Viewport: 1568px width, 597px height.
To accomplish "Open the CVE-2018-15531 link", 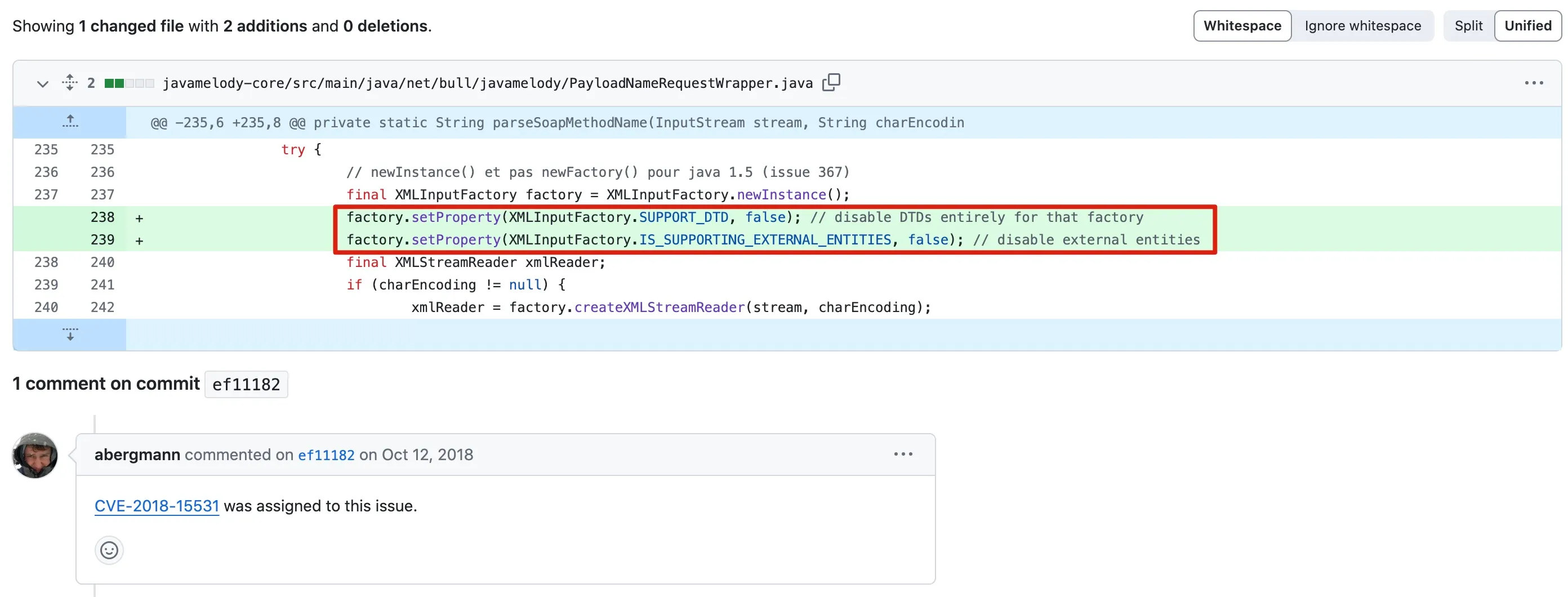I will (x=157, y=506).
